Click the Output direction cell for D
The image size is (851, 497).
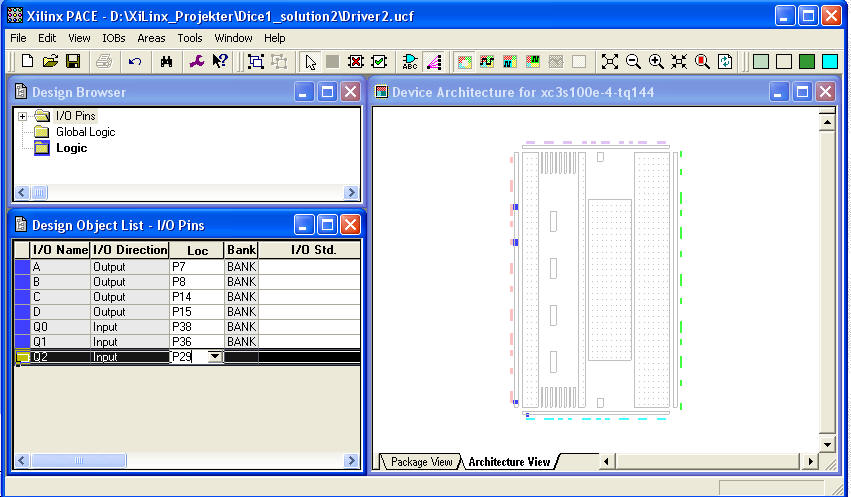click(130, 312)
